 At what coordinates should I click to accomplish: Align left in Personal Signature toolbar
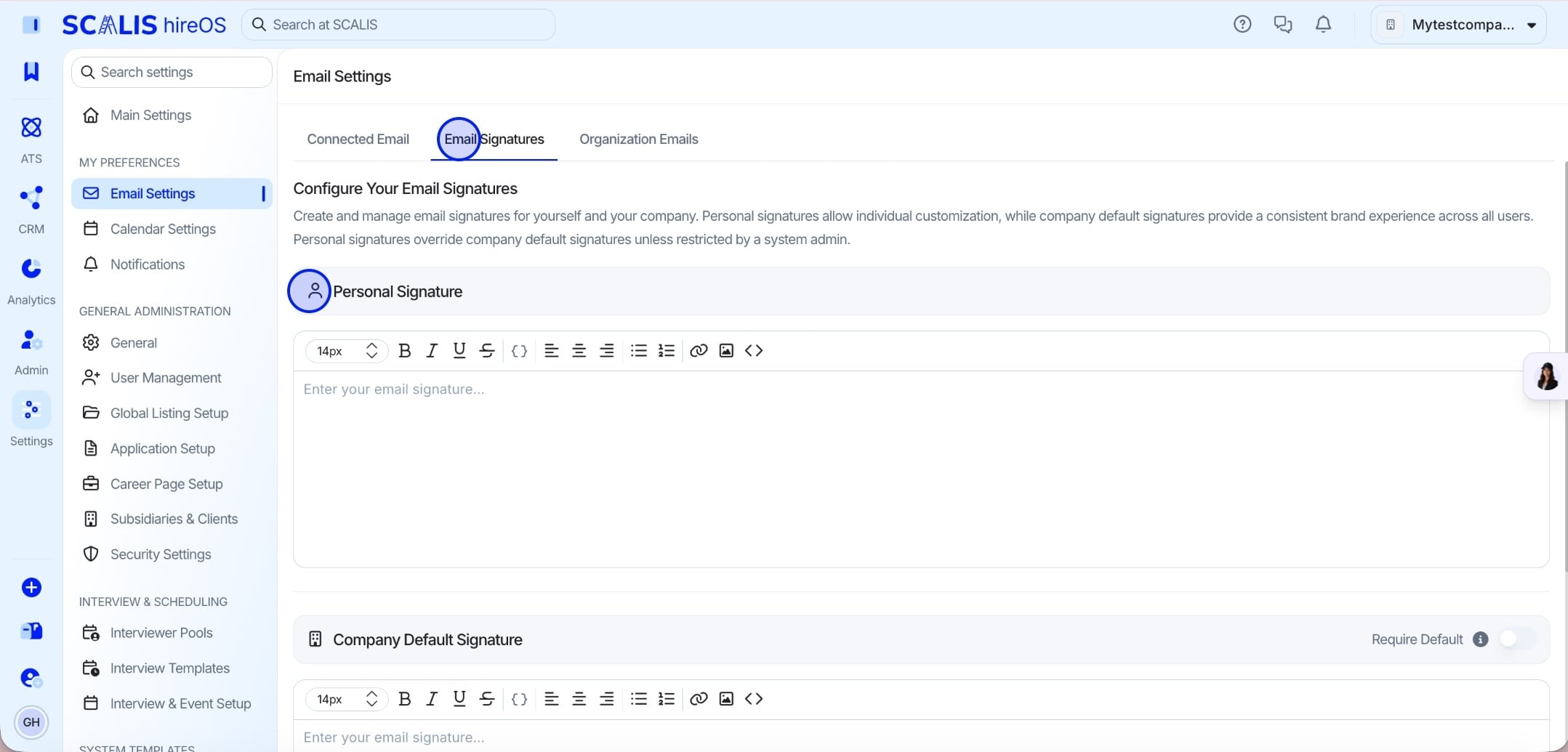tap(552, 351)
